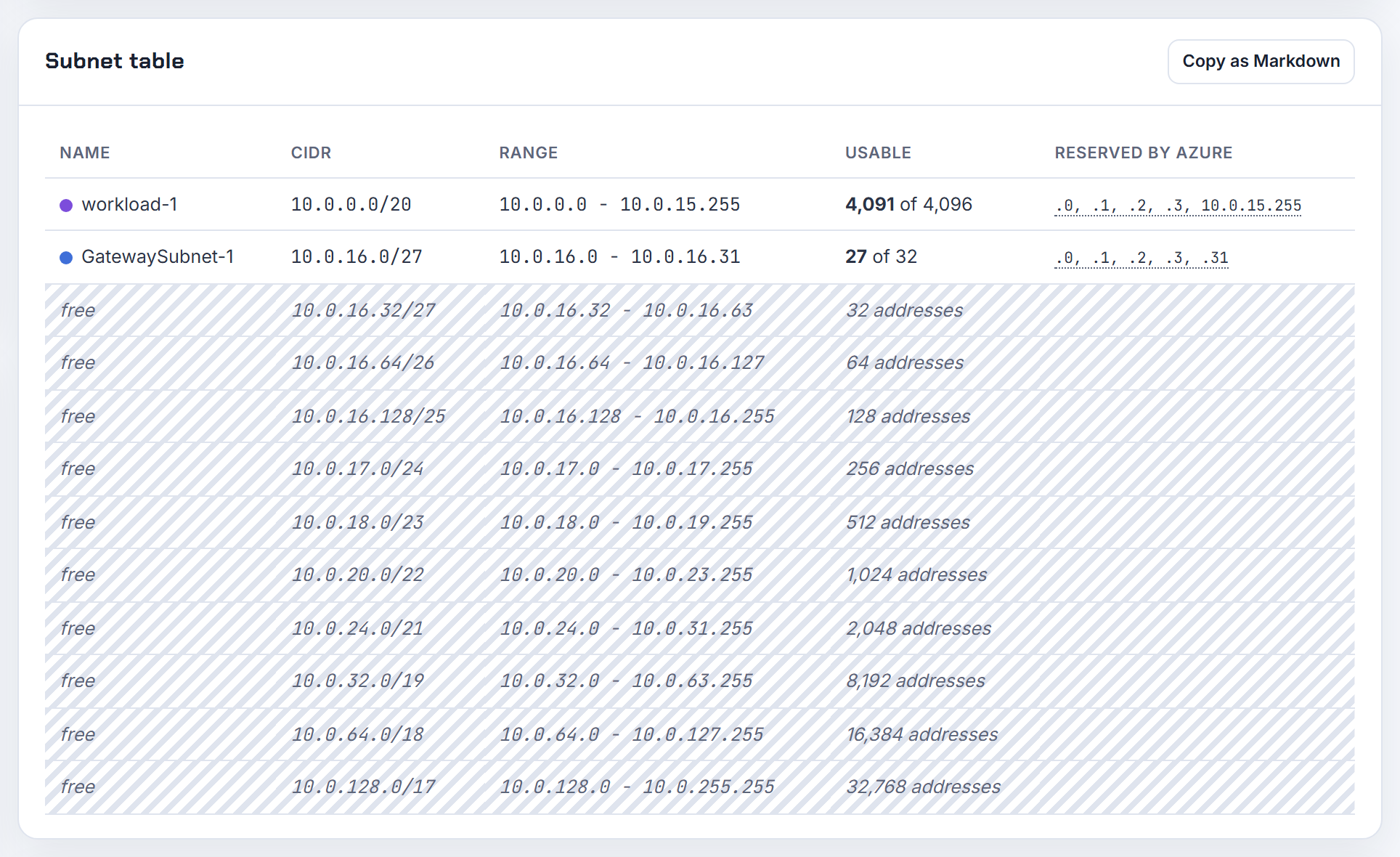This screenshot has width=1400, height=857.
Task: Click the Subnet table heading
Action: point(115,61)
